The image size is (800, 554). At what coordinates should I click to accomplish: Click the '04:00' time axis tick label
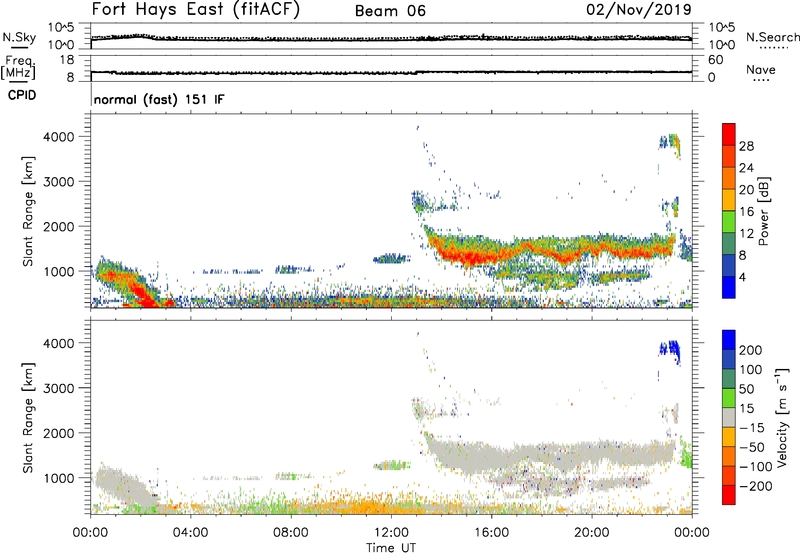191,533
